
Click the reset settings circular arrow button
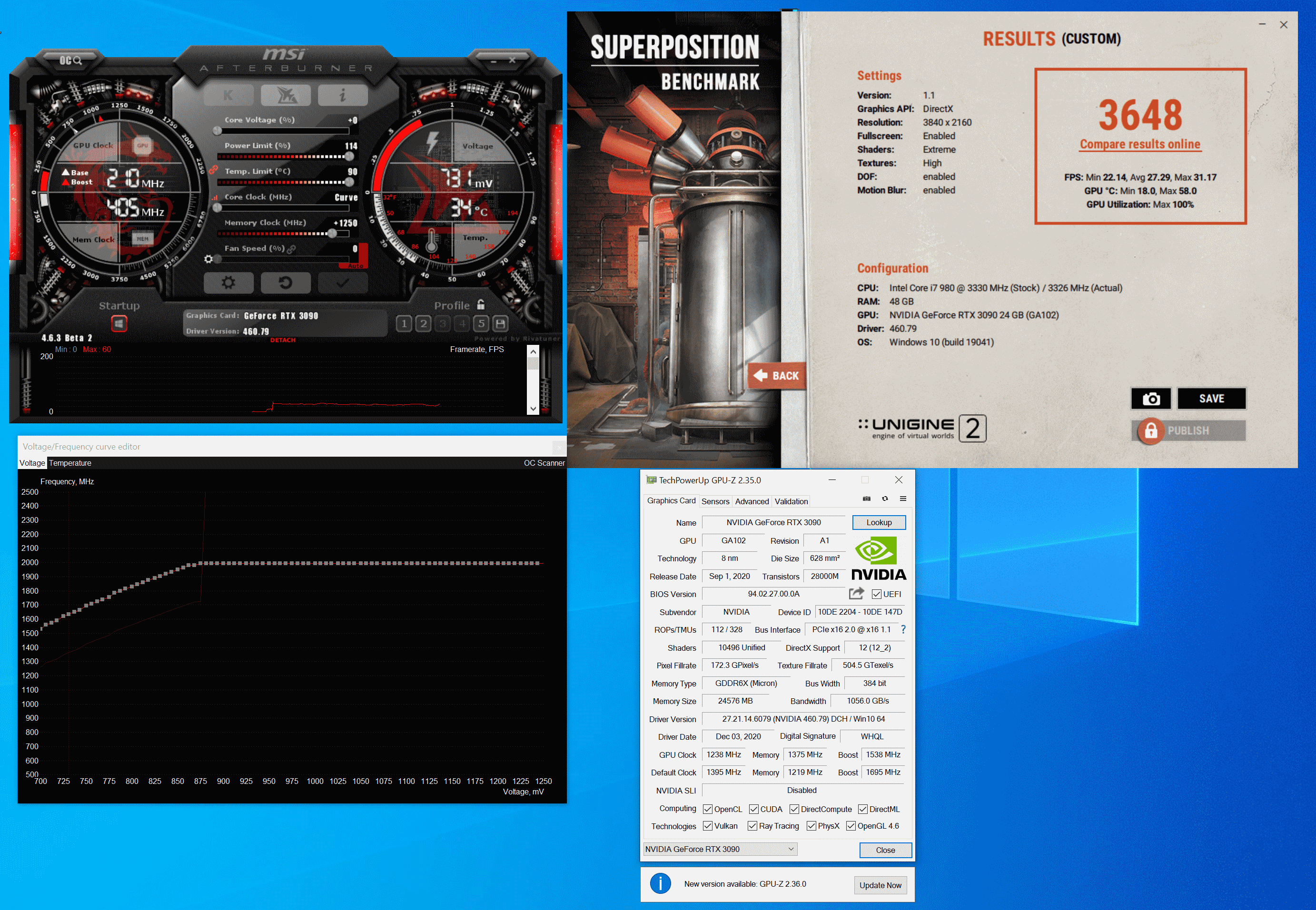[285, 282]
